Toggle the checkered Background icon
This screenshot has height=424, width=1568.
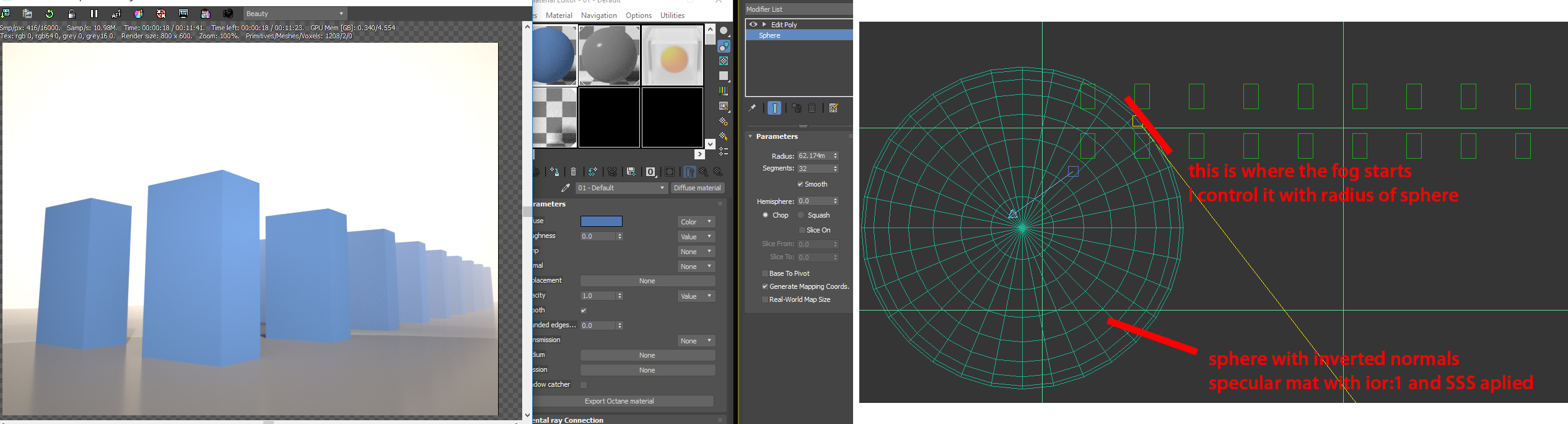[x=724, y=61]
